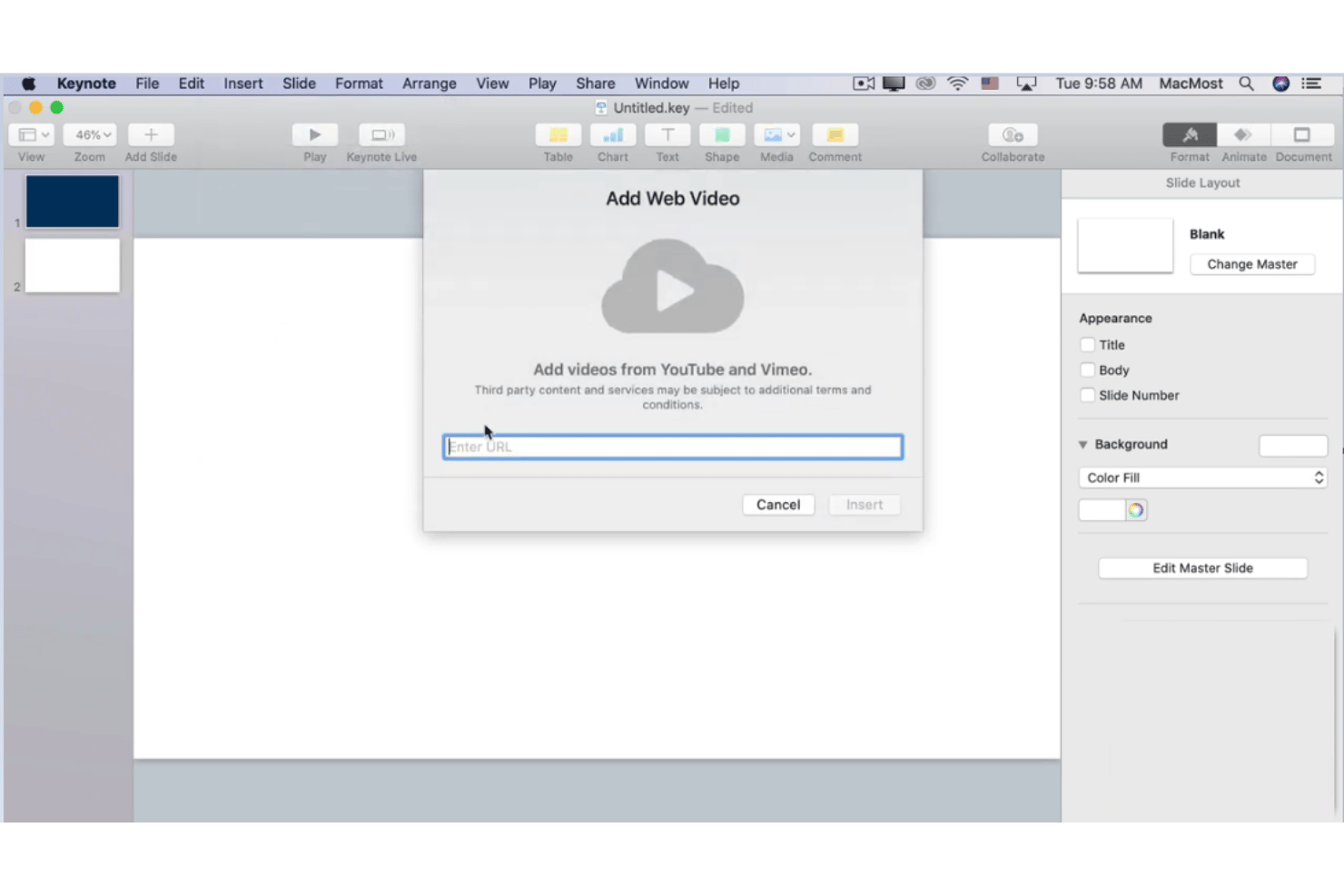Click the background fill color well
The image size is (1344, 896).
[x=1102, y=510]
